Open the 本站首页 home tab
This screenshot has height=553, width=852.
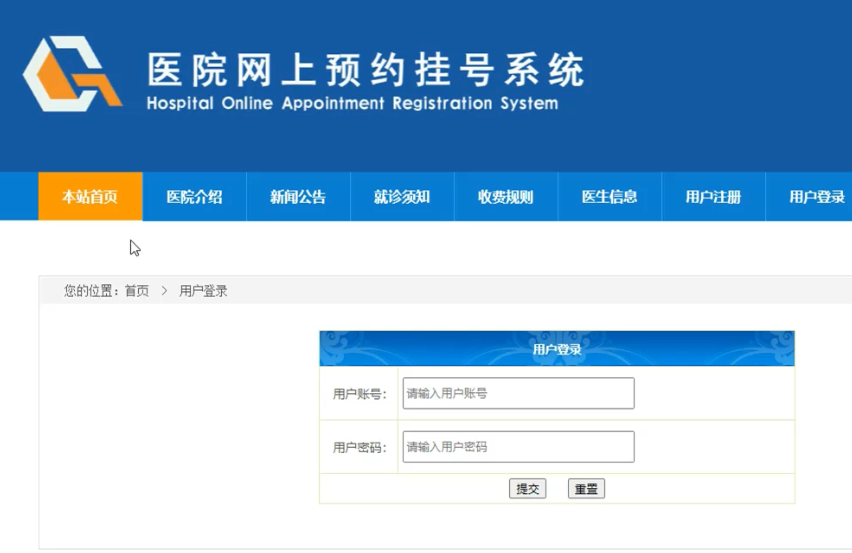click(90, 197)
